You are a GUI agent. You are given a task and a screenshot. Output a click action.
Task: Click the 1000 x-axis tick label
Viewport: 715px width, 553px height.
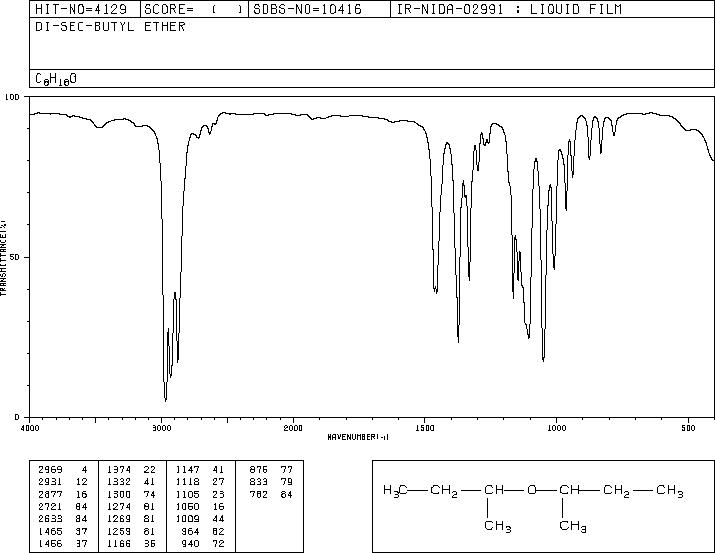(x=556, y=428)
